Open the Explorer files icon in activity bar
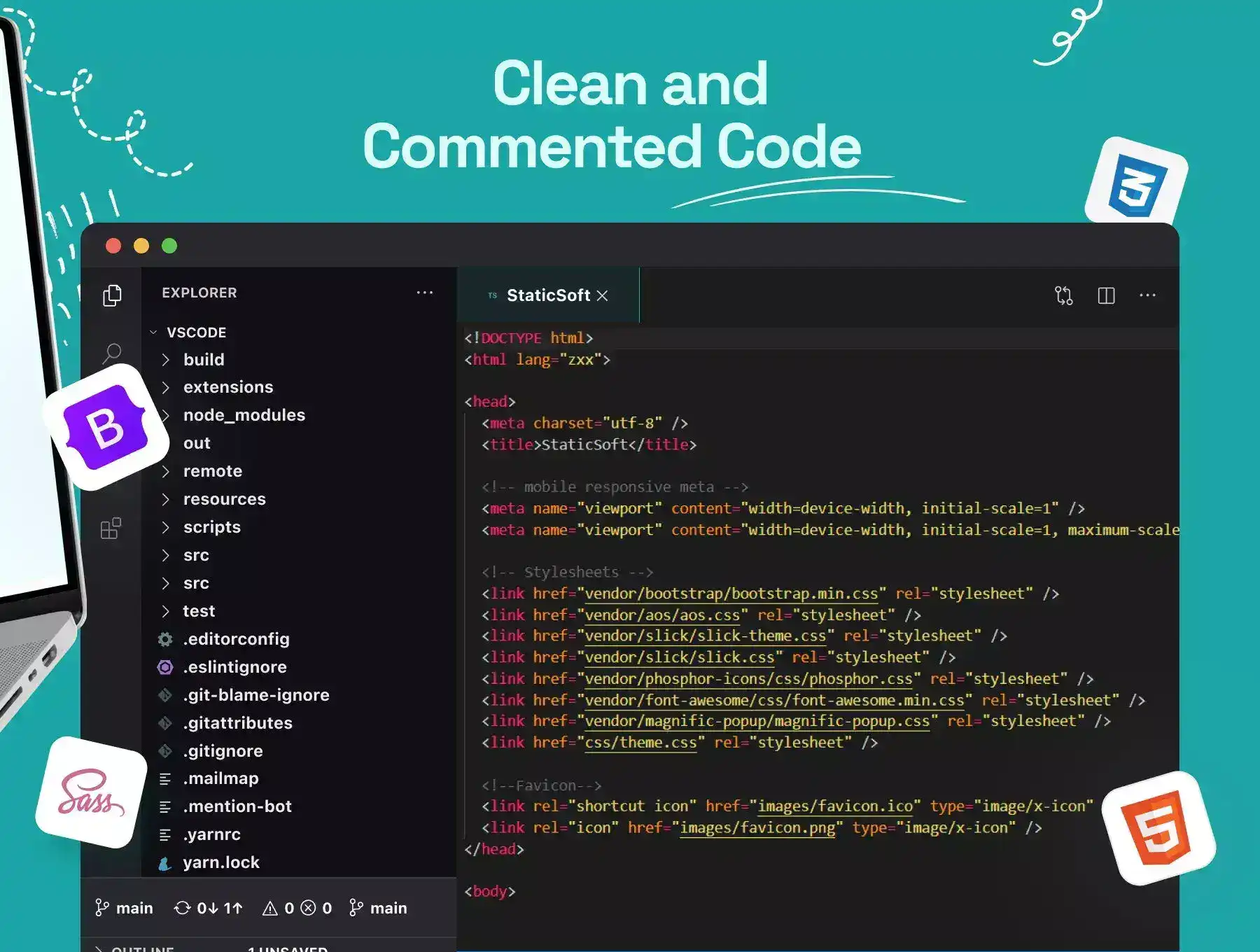 (112, 295)
